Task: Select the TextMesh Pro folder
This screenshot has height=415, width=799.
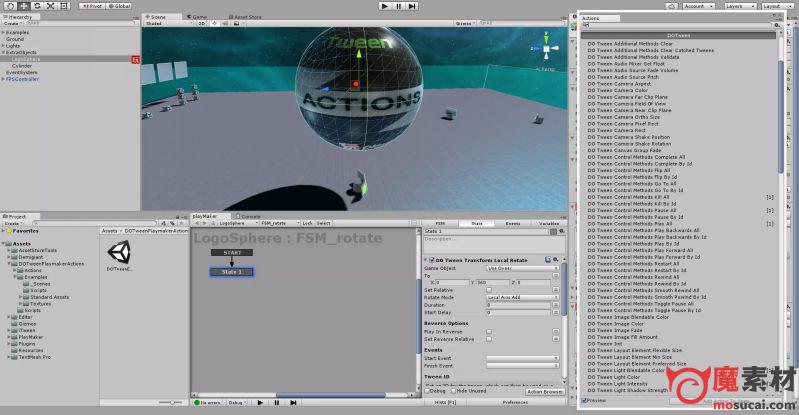Action: (31, 357)
